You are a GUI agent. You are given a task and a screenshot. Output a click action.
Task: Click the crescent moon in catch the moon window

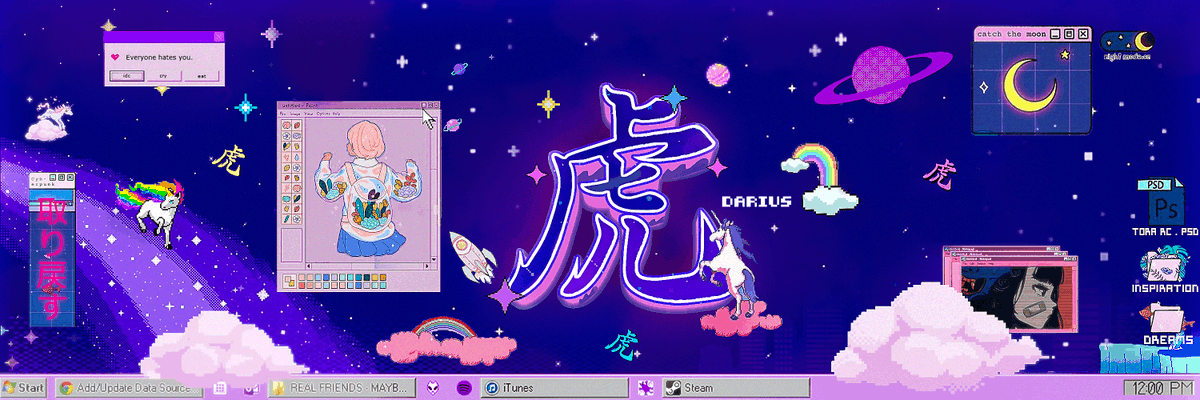(1030, 85)
